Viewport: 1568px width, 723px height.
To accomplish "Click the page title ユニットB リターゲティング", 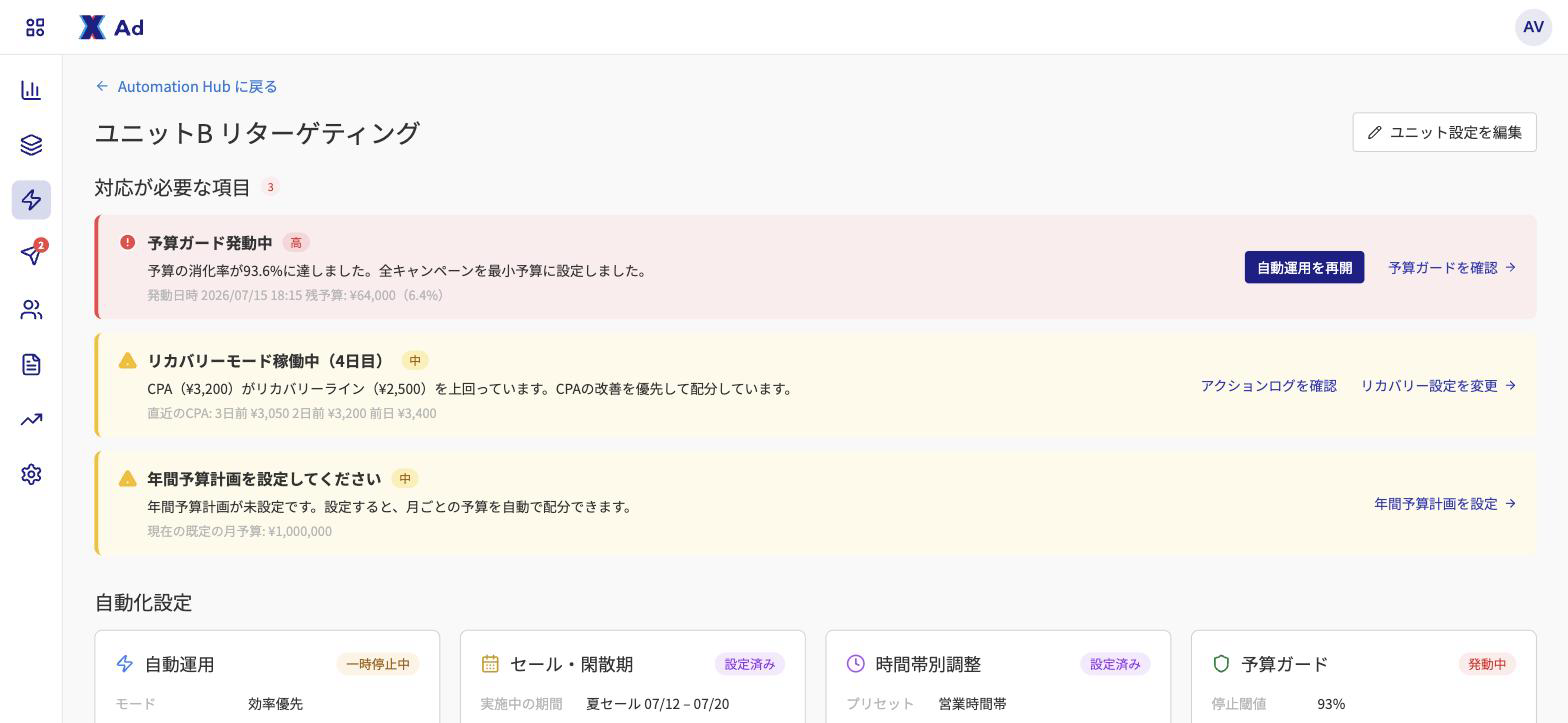I will point(257,132).
